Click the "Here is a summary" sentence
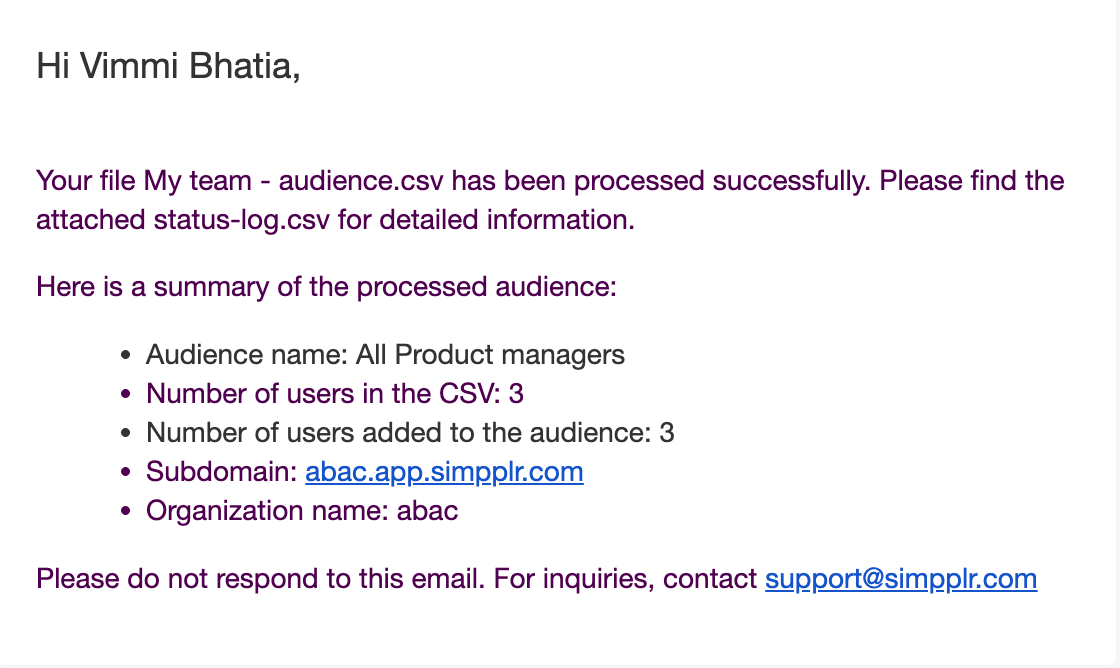 pos(326,287)
